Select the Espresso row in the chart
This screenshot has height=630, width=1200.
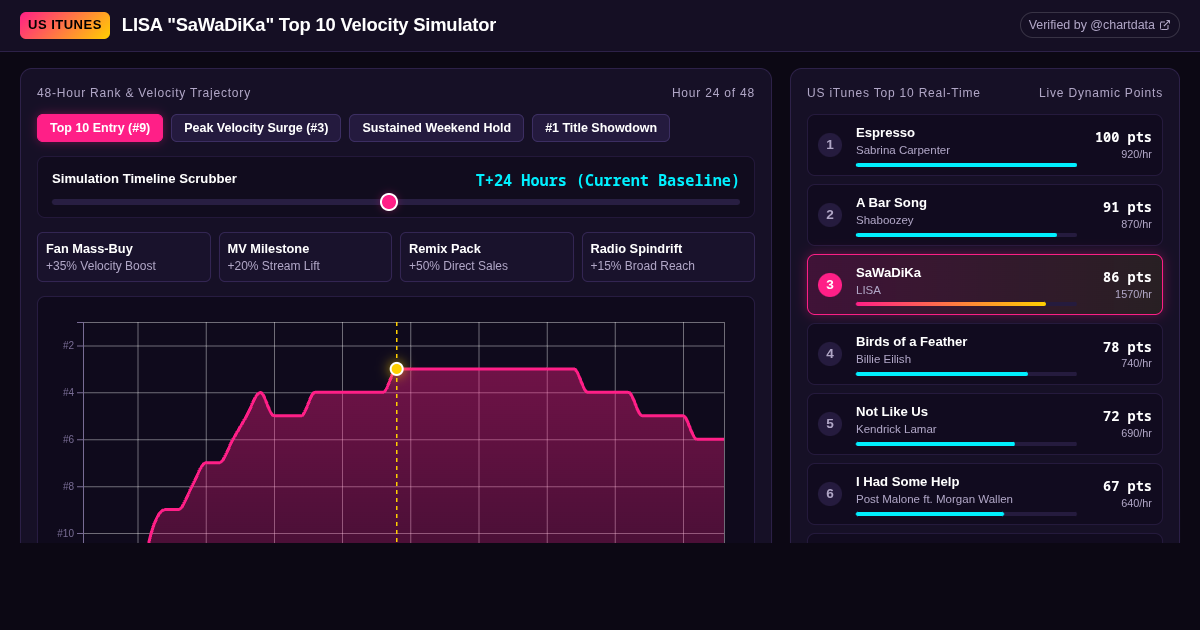tap(985, 145)
